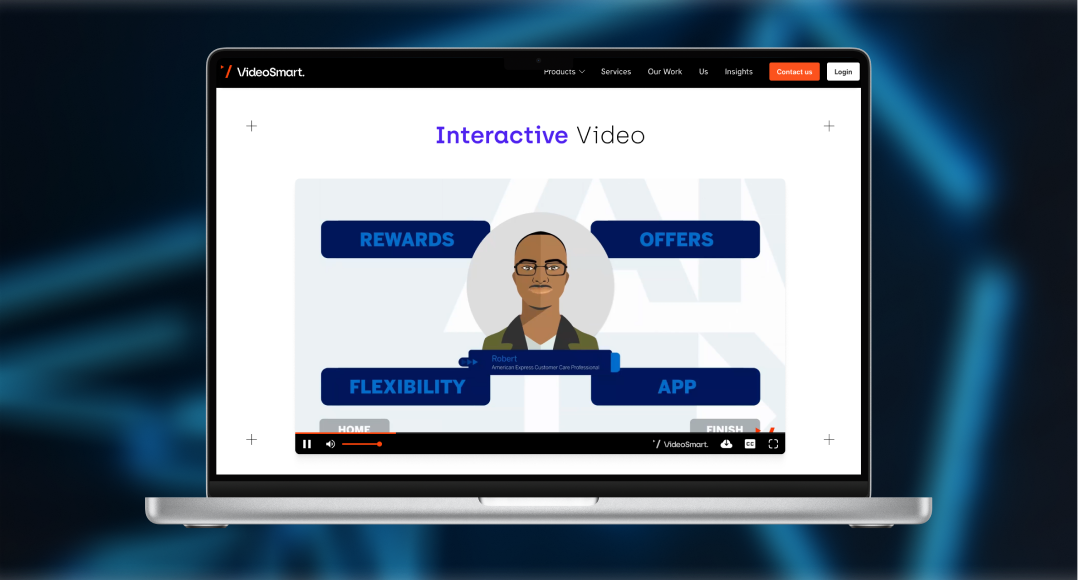This screenshot has height=580, width=1078.
Task: Enter fullscreen mode on the video player
Action: click(773, 443)
